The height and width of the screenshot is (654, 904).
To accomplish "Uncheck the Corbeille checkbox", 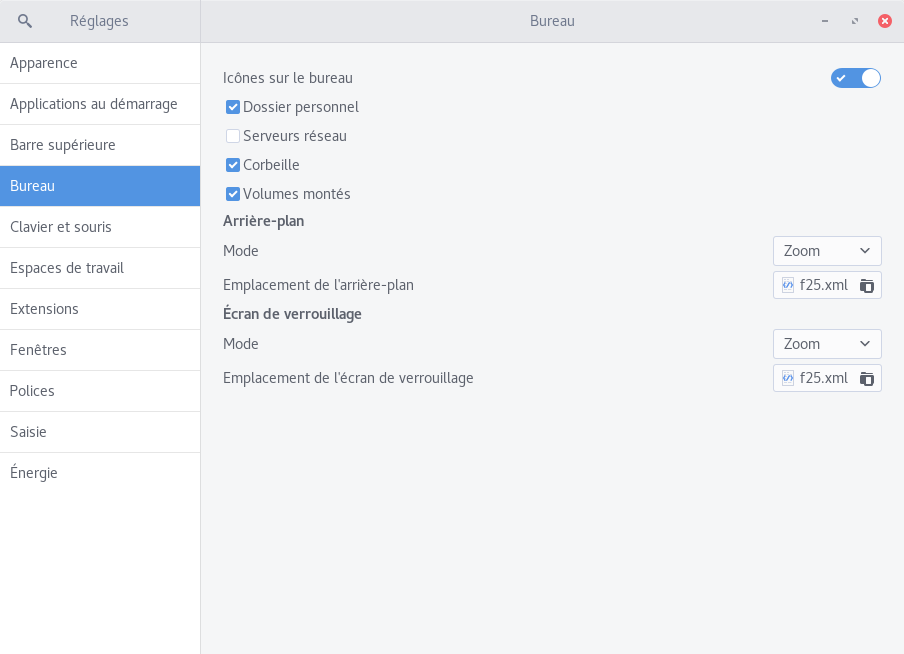I will [x=233, y=165].
